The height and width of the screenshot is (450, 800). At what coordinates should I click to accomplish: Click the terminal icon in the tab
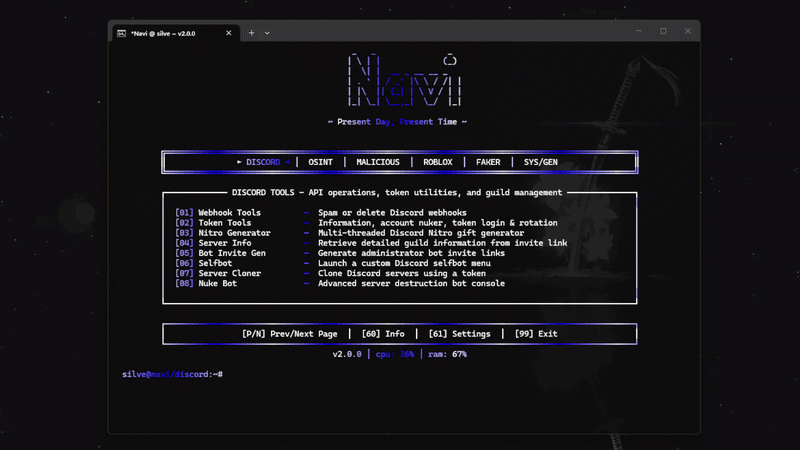click(121, 33)
